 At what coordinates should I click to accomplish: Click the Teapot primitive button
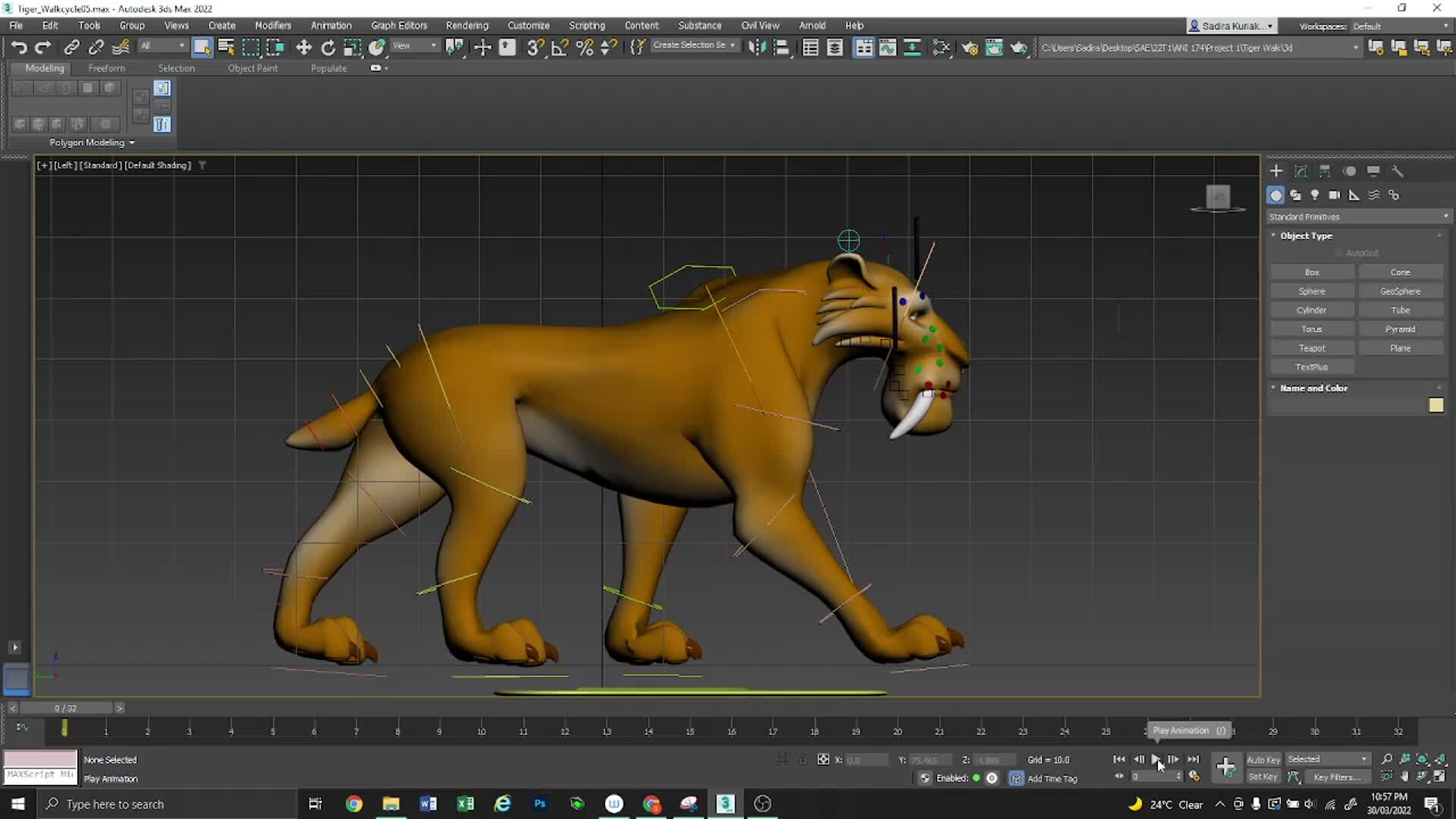point(1312,347)
